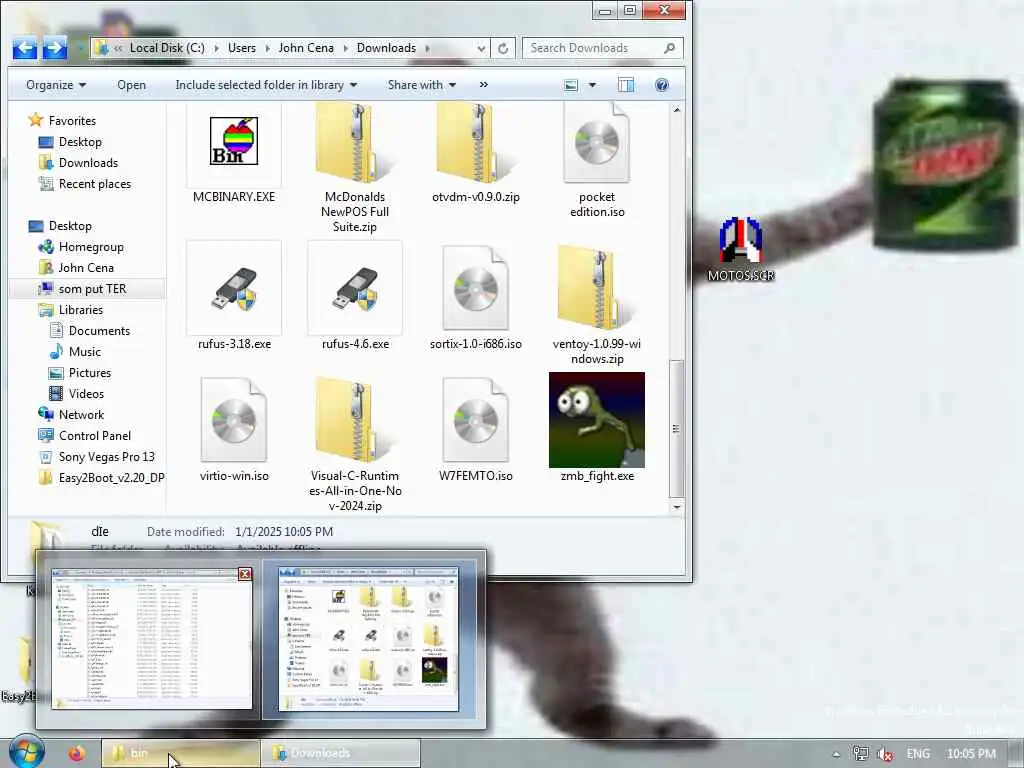The image size is (1024, 768).
Task: Switch to the Downloads taskbar button
Action: pos(340,753)
